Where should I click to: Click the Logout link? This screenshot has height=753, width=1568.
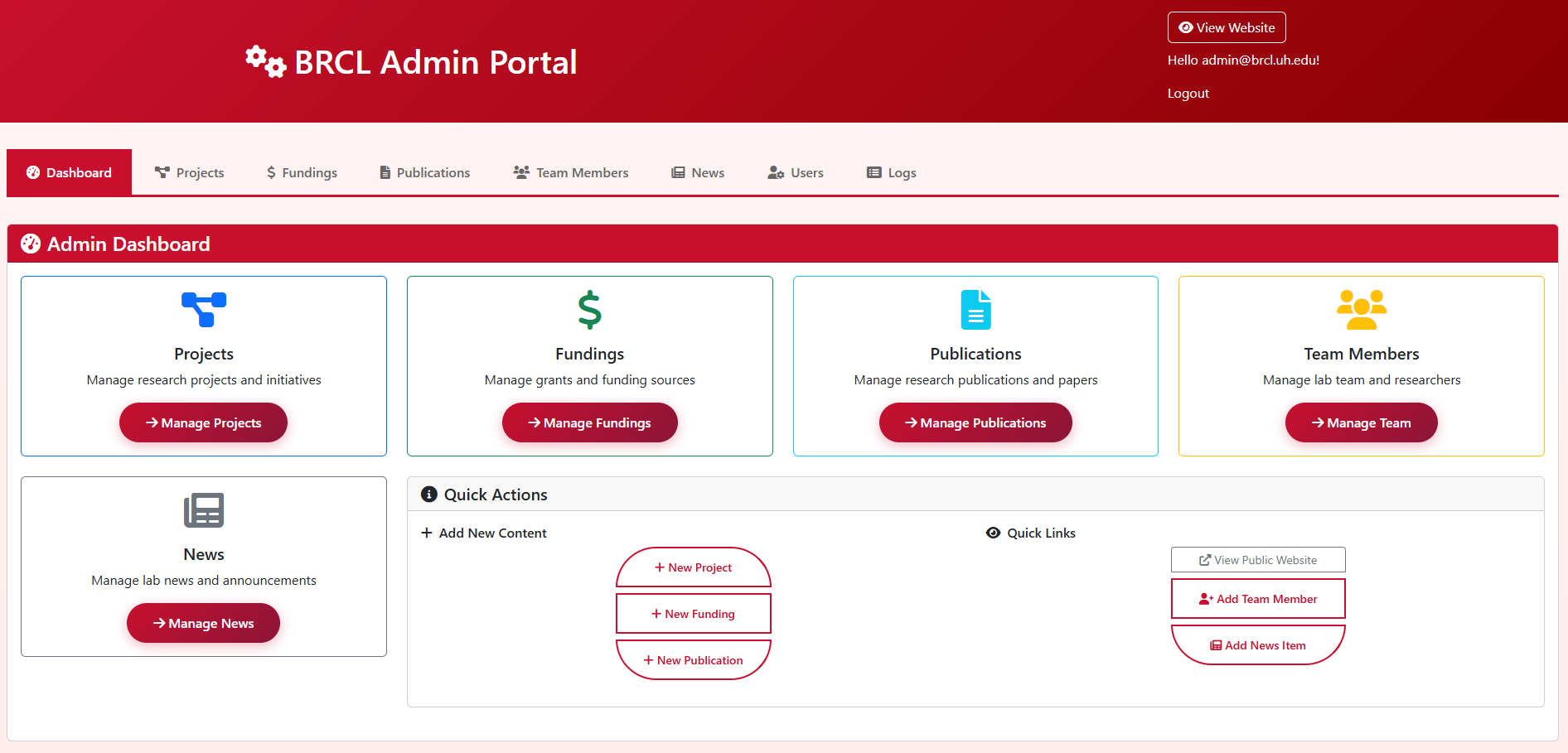(1188, 94)
